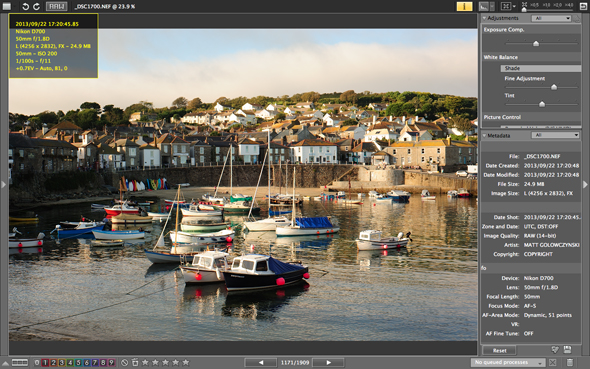Move the Exposure Comp. slider
Screen dimensions: 590x369
536,44
